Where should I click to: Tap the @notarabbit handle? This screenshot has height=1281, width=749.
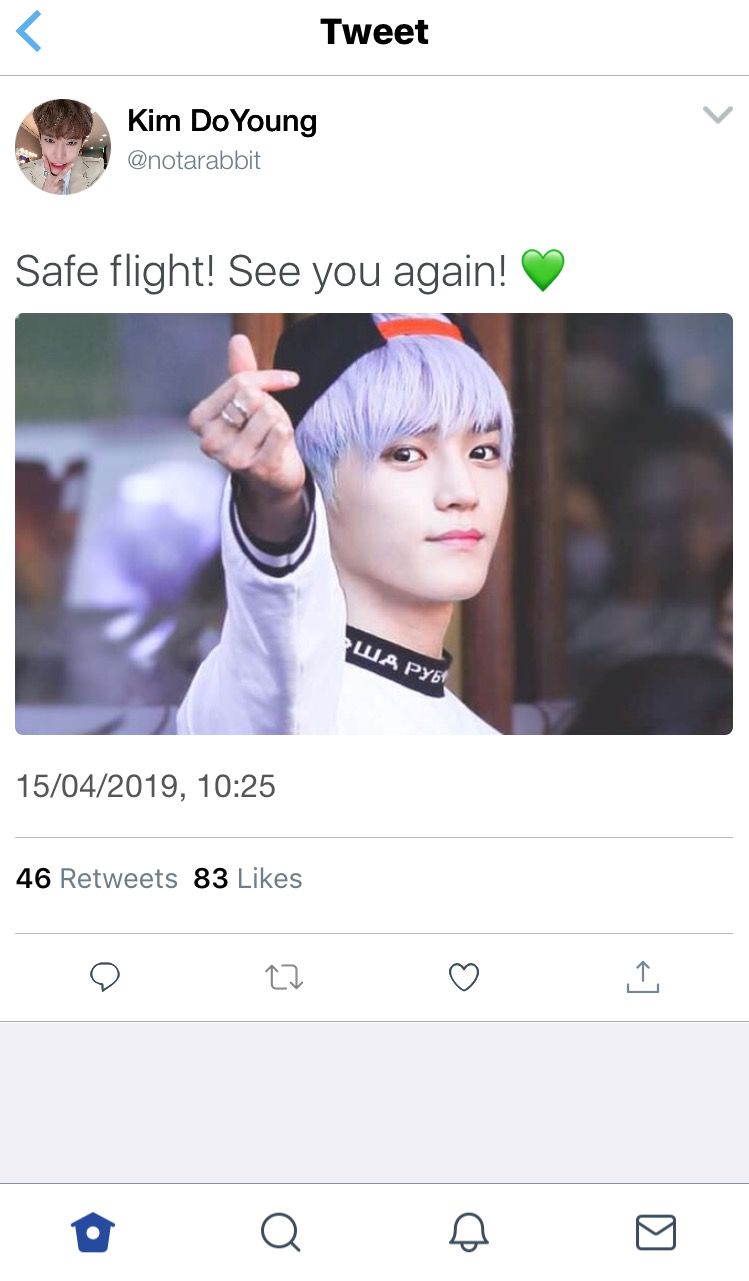click(194, 161)
